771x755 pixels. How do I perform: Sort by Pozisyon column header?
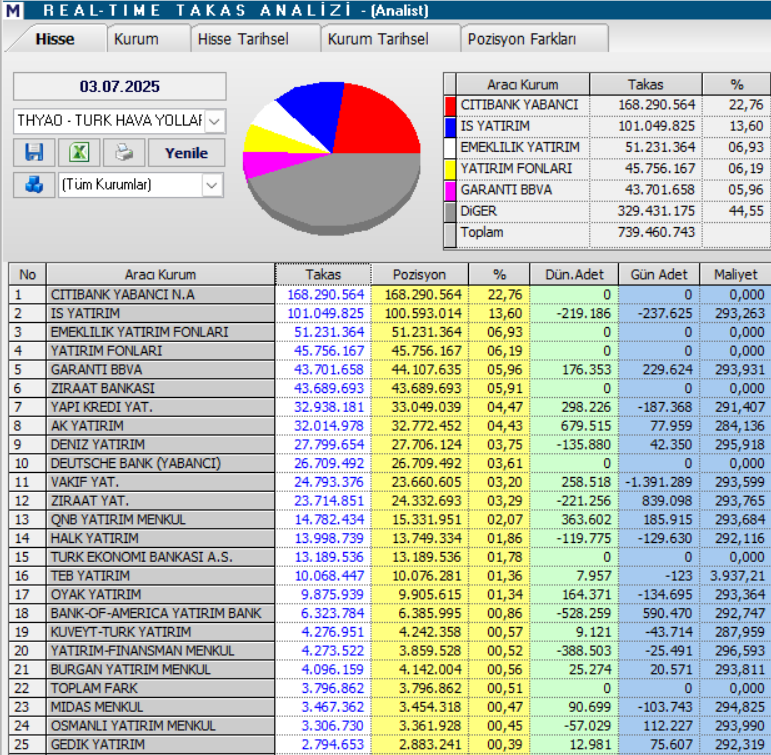[419, 274]
